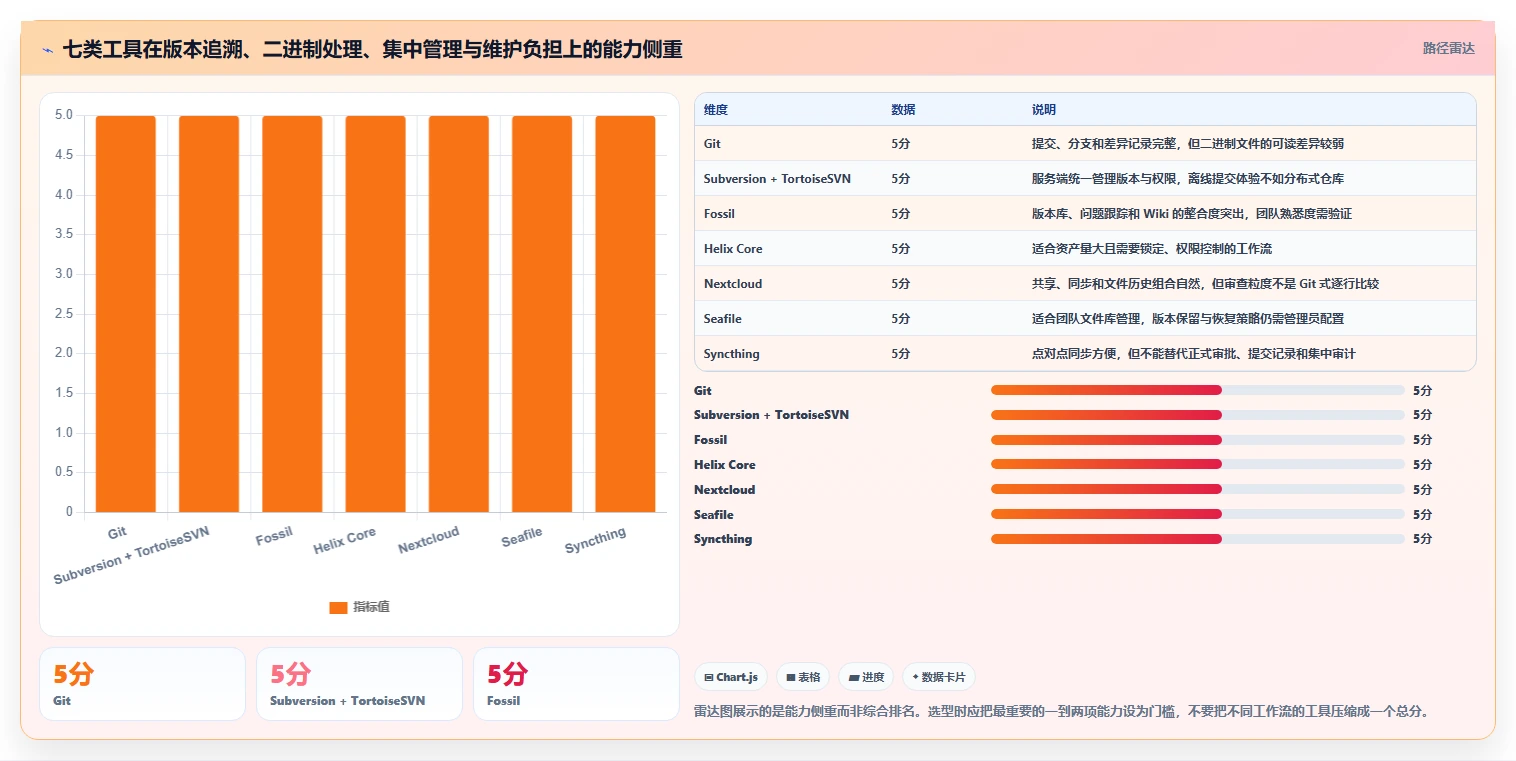This screenshot has height=761, width=1516.
Task: Click the Nextcloud progress bar
Action: 1198,489
